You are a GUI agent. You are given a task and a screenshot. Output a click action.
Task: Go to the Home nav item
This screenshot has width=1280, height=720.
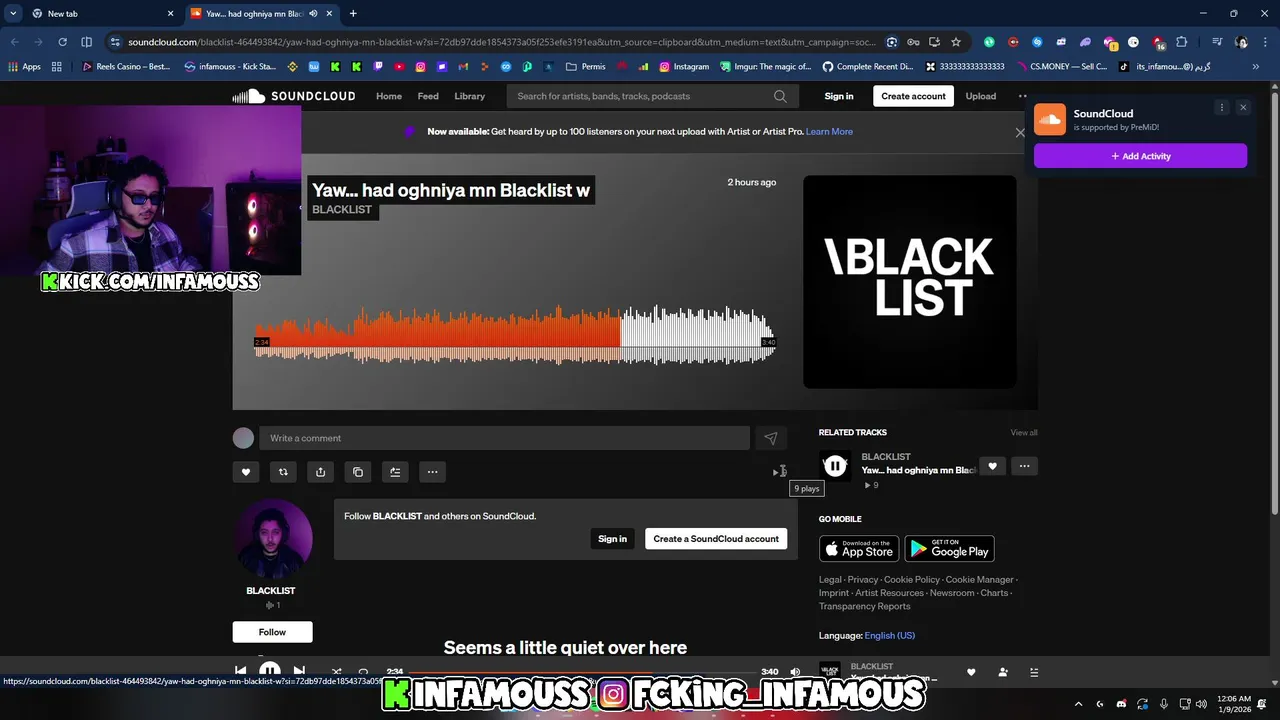(x=389, y=96)
